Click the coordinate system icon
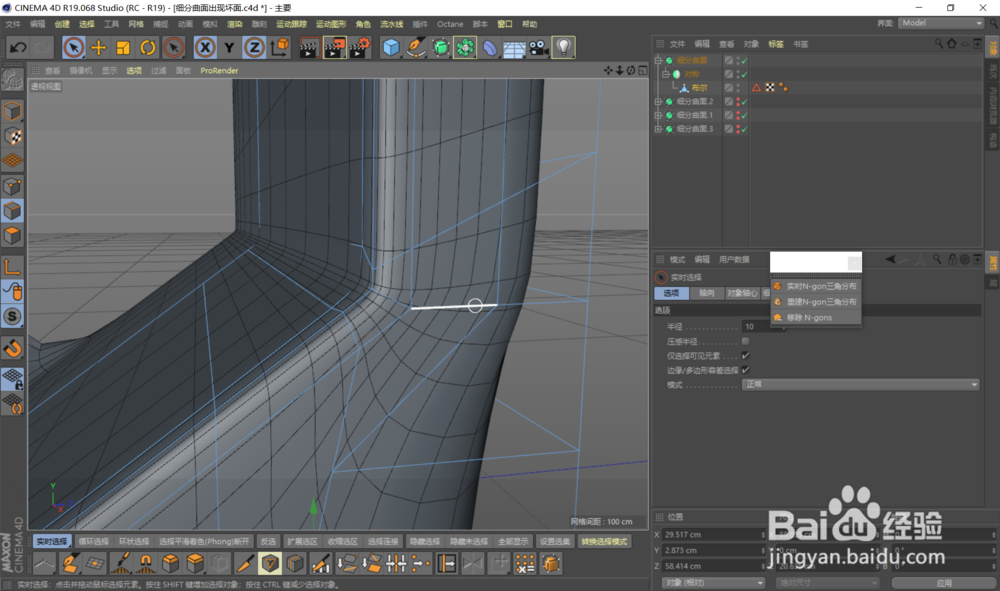 pyautogui.click(x=280, y=48)
